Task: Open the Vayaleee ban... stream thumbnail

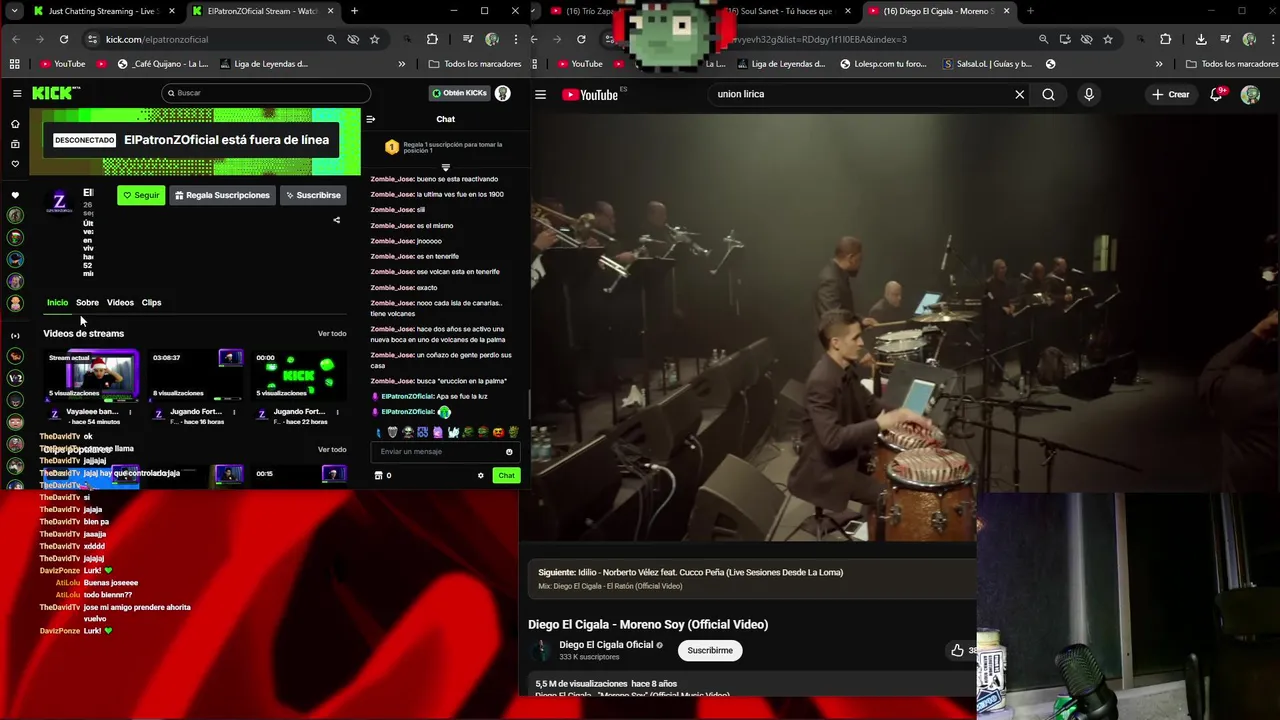Action: point(92,375)
